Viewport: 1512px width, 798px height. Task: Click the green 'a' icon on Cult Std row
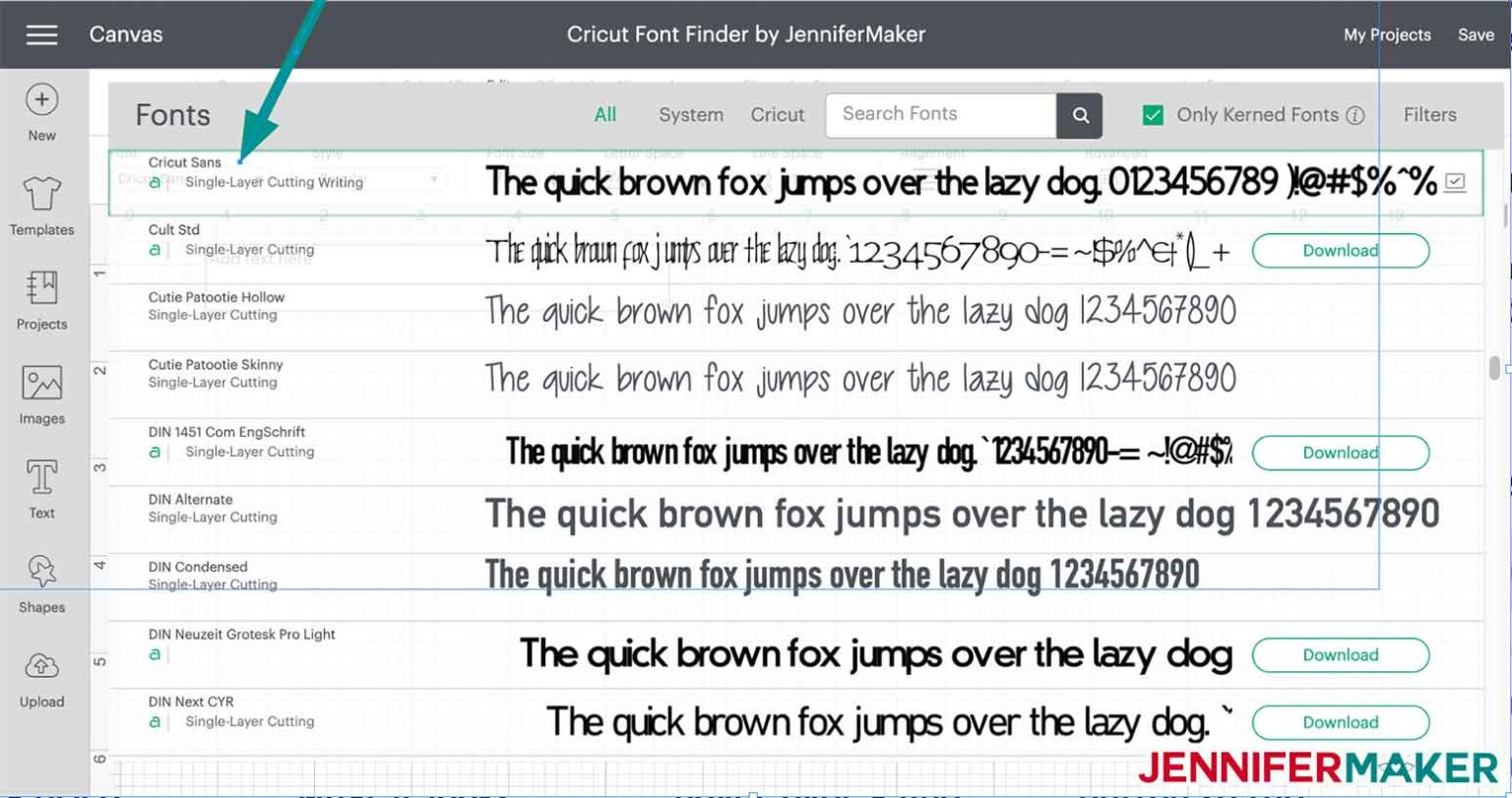click(x=155, y=250)
